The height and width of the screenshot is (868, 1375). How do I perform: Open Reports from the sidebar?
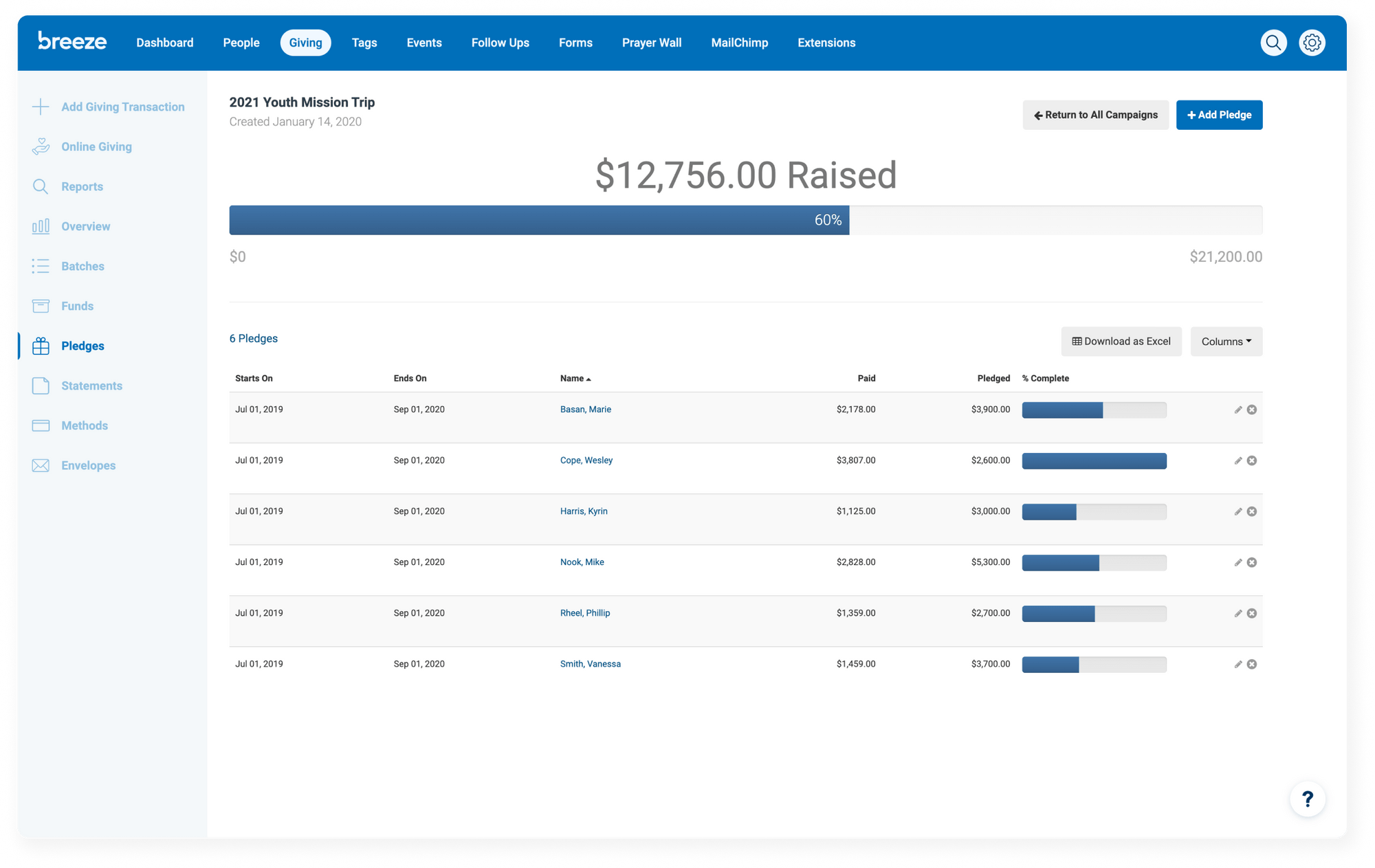tap(81, 186)
